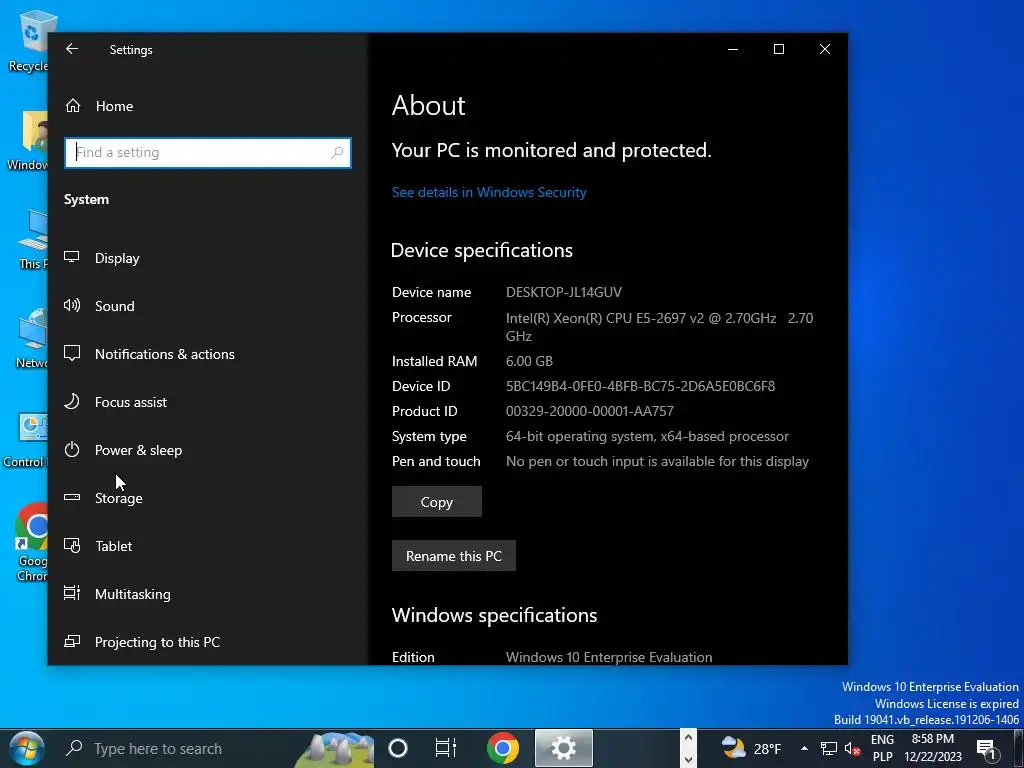
Task: Open Action Center notification icon
Action: [987, 748]
